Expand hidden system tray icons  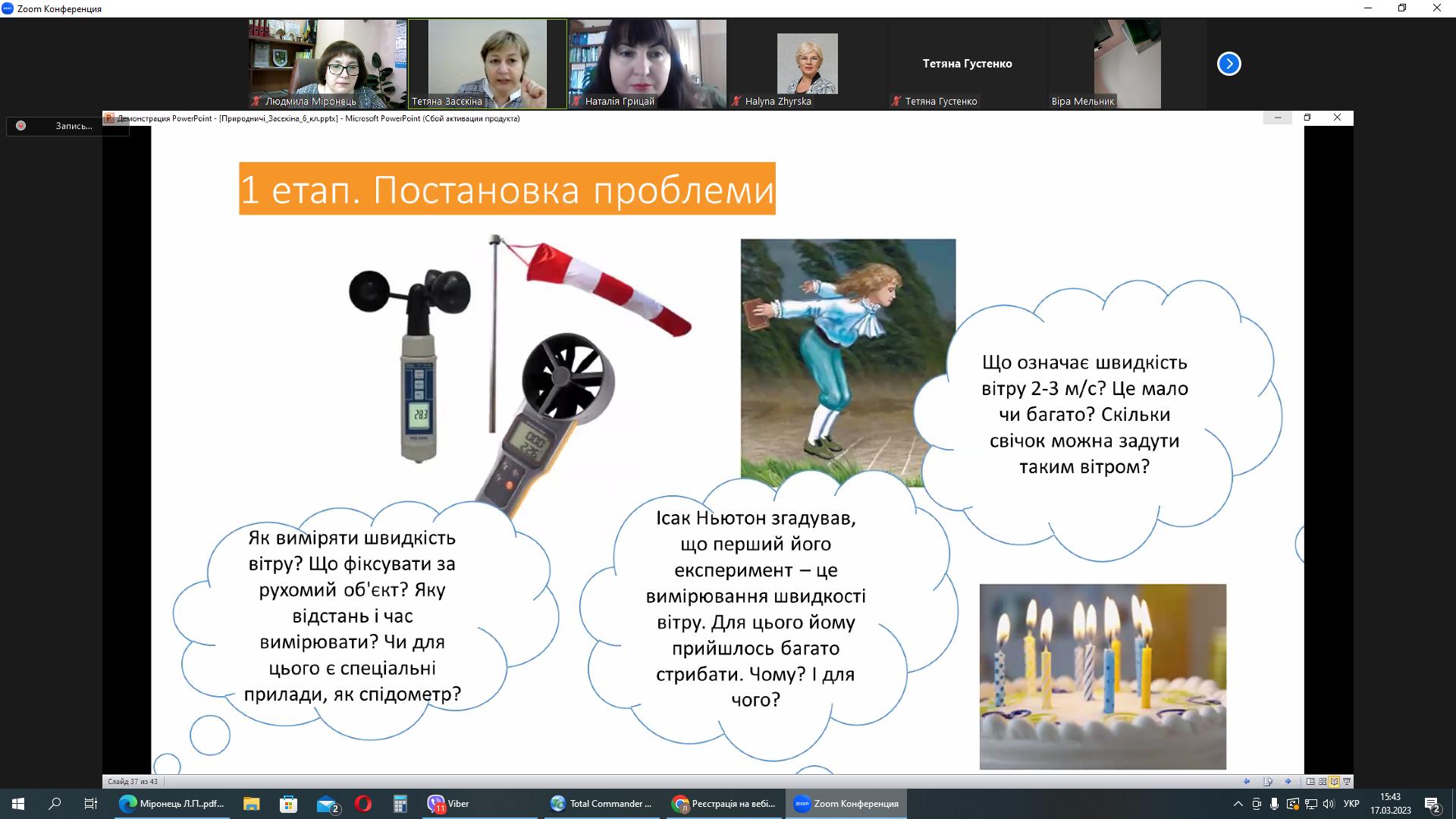click(1238, 804)
